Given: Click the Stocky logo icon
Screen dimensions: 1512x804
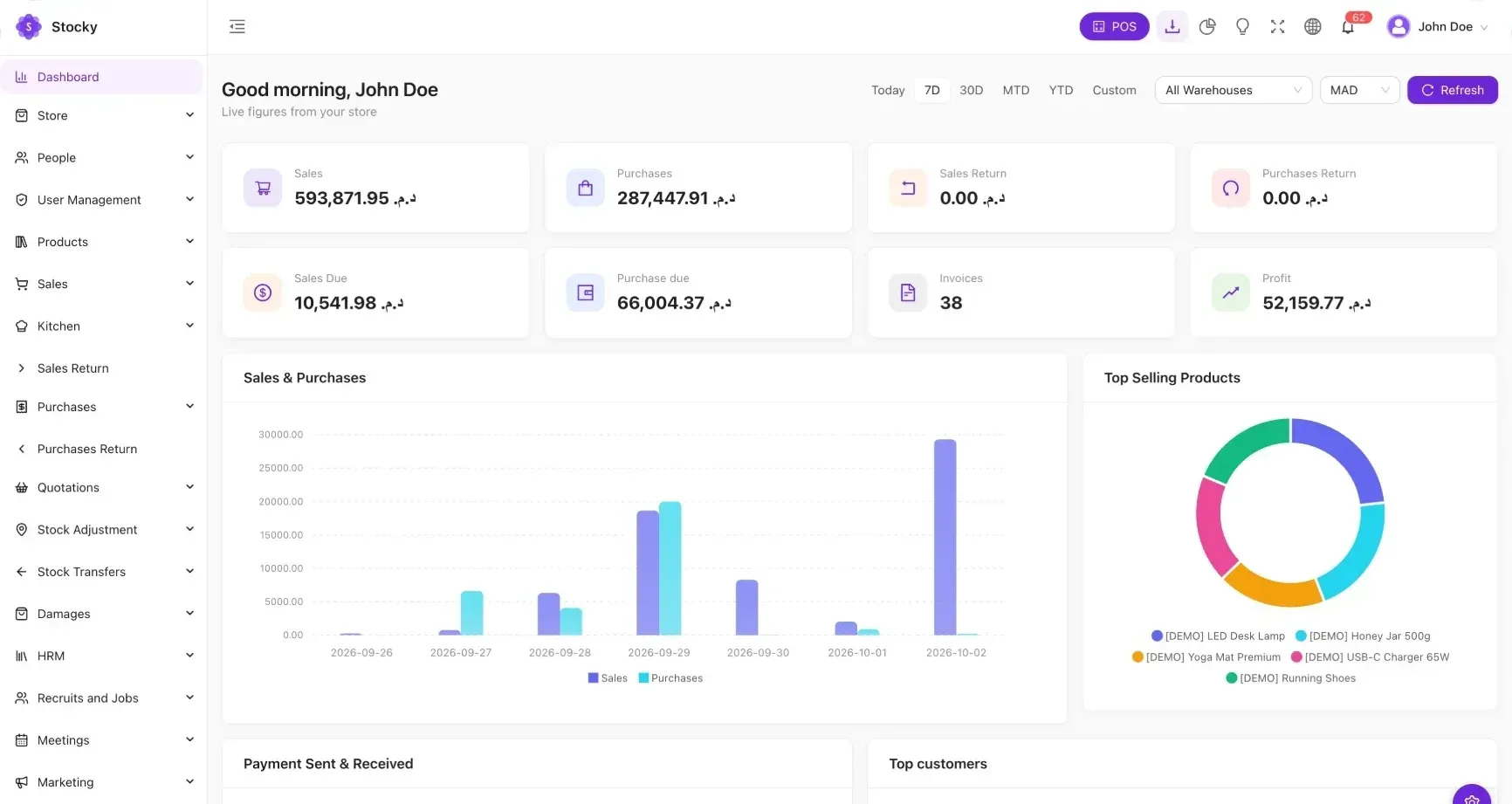Looking at the screenshot, I should pos(29,27).
